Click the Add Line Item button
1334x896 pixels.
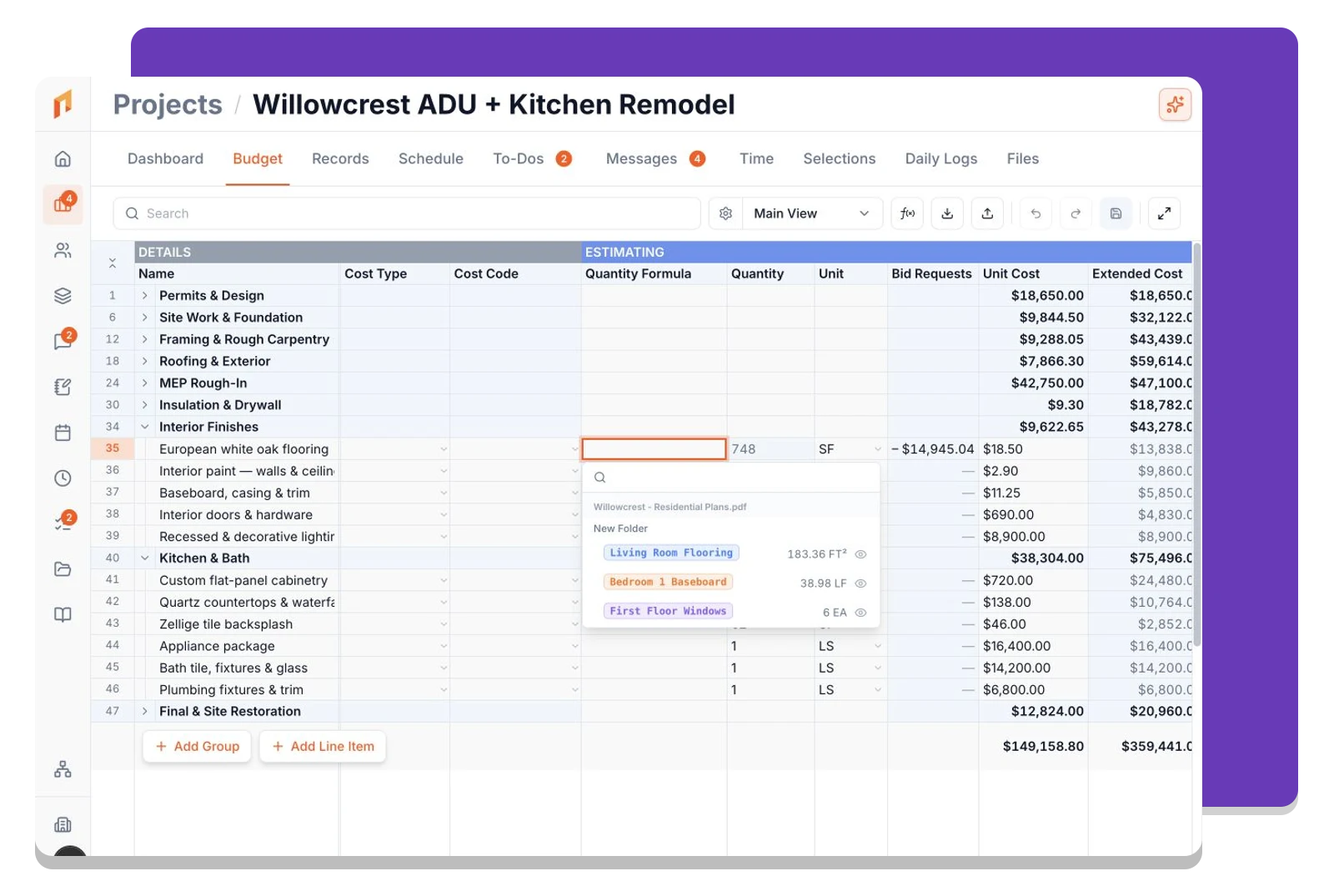(323, 747)
